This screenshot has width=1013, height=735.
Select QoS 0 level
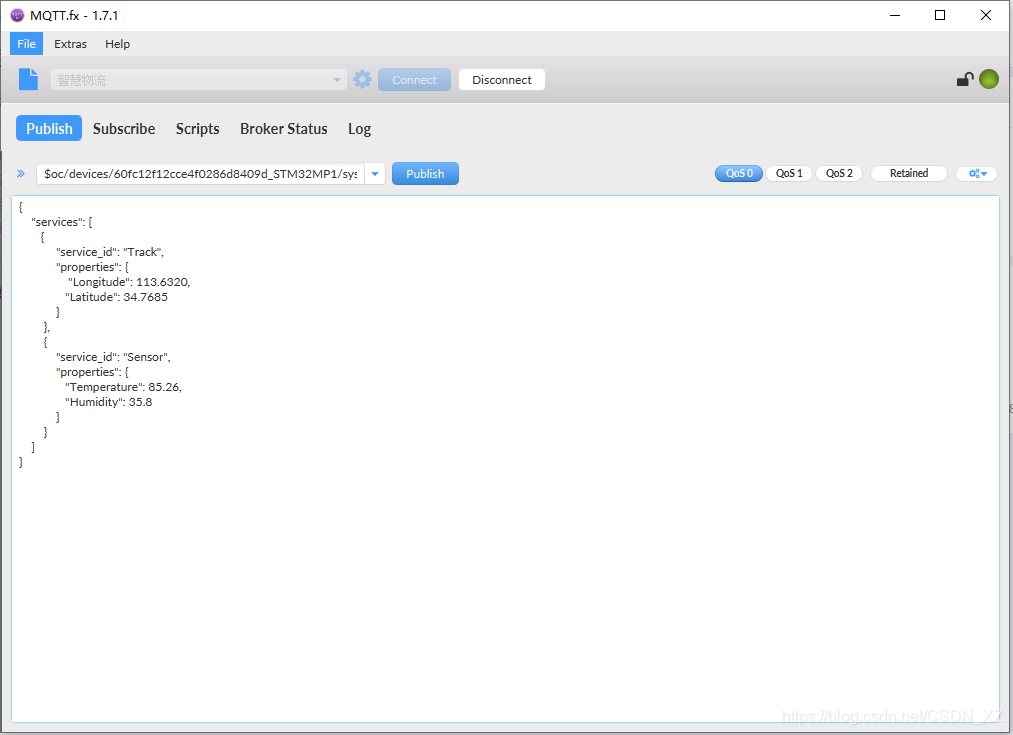coord(738,173)
